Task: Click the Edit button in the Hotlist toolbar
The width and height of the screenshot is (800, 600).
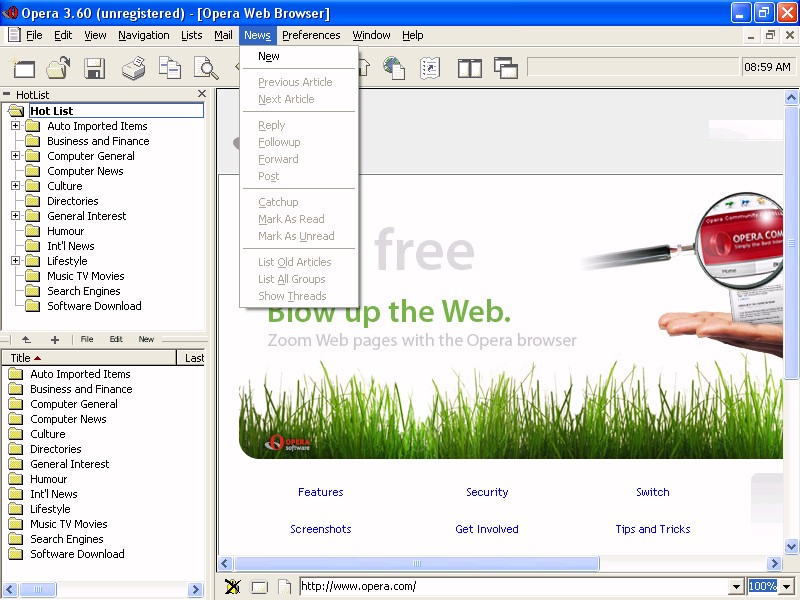Action: coord(116,339)
